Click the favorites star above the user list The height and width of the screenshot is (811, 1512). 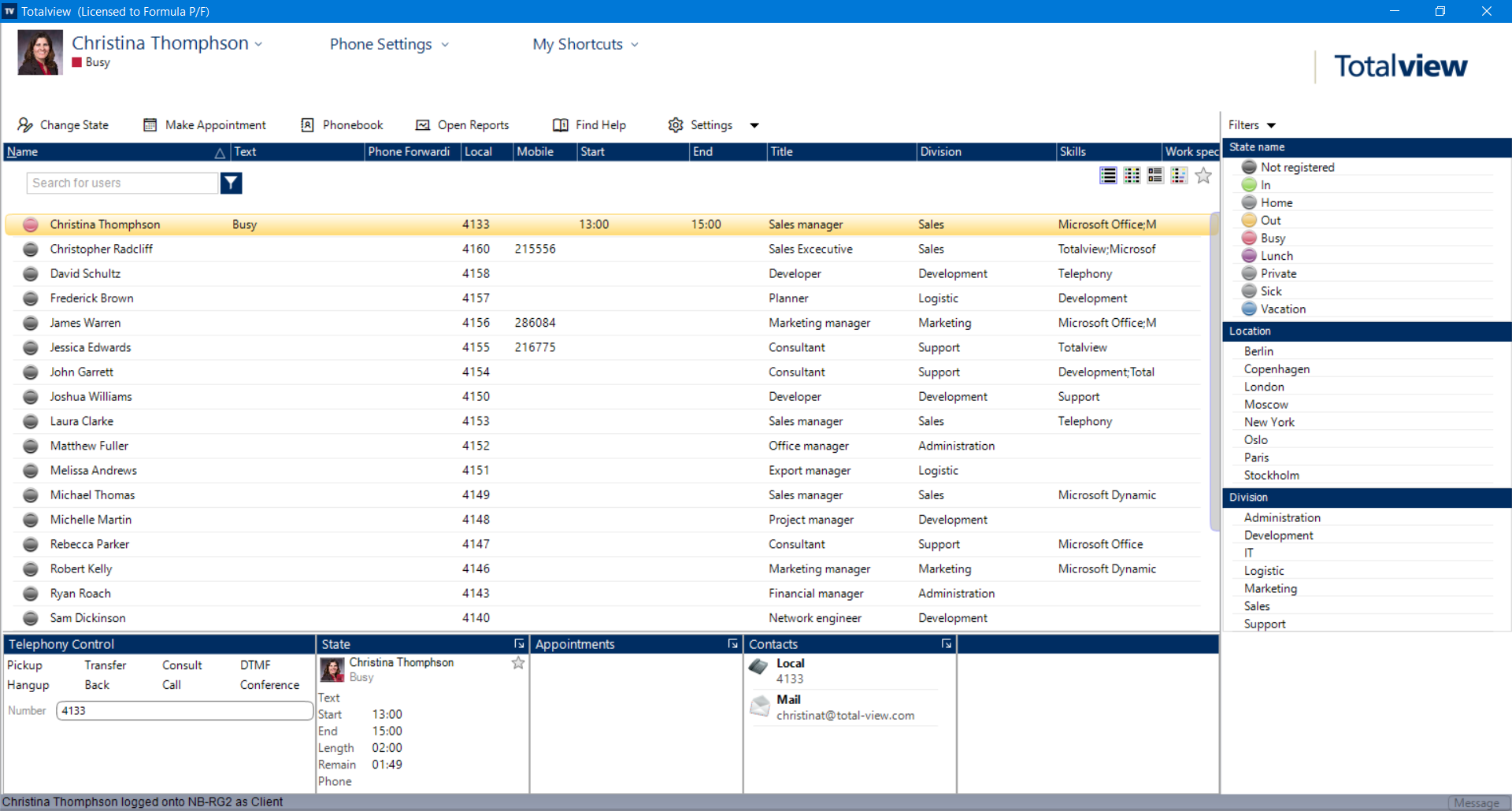(1203, 176)
